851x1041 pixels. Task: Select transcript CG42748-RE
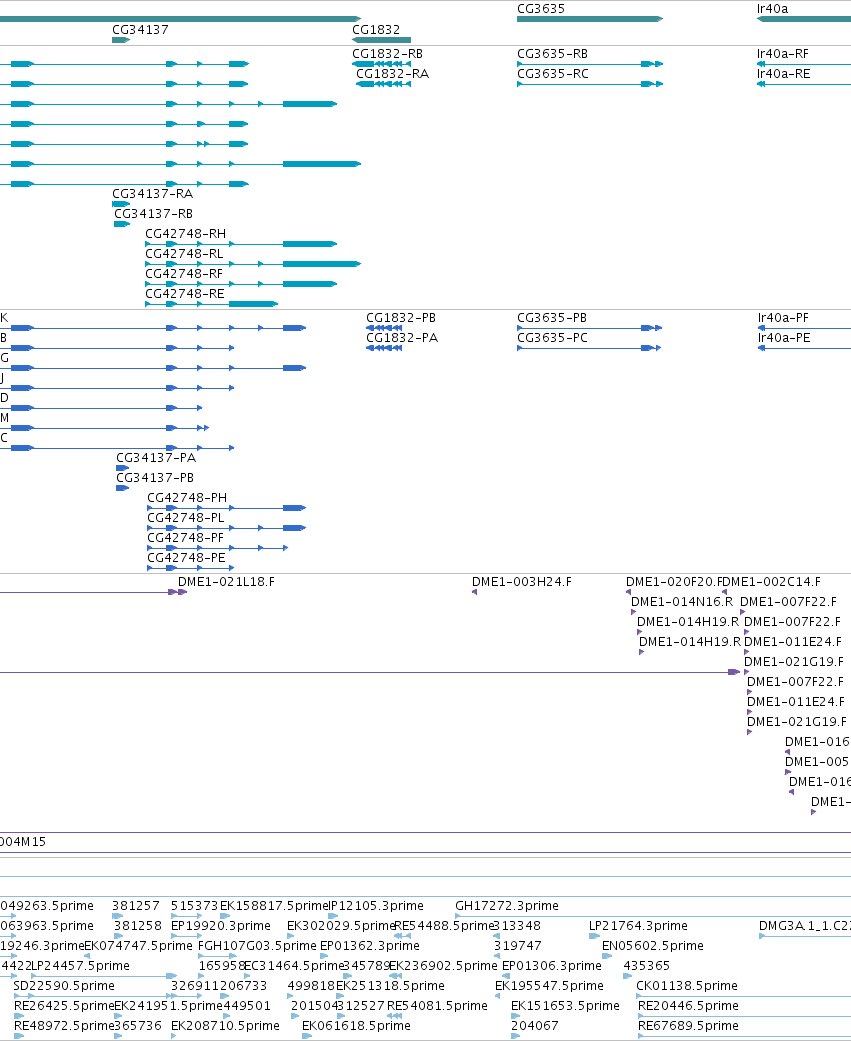coord(185,293)
